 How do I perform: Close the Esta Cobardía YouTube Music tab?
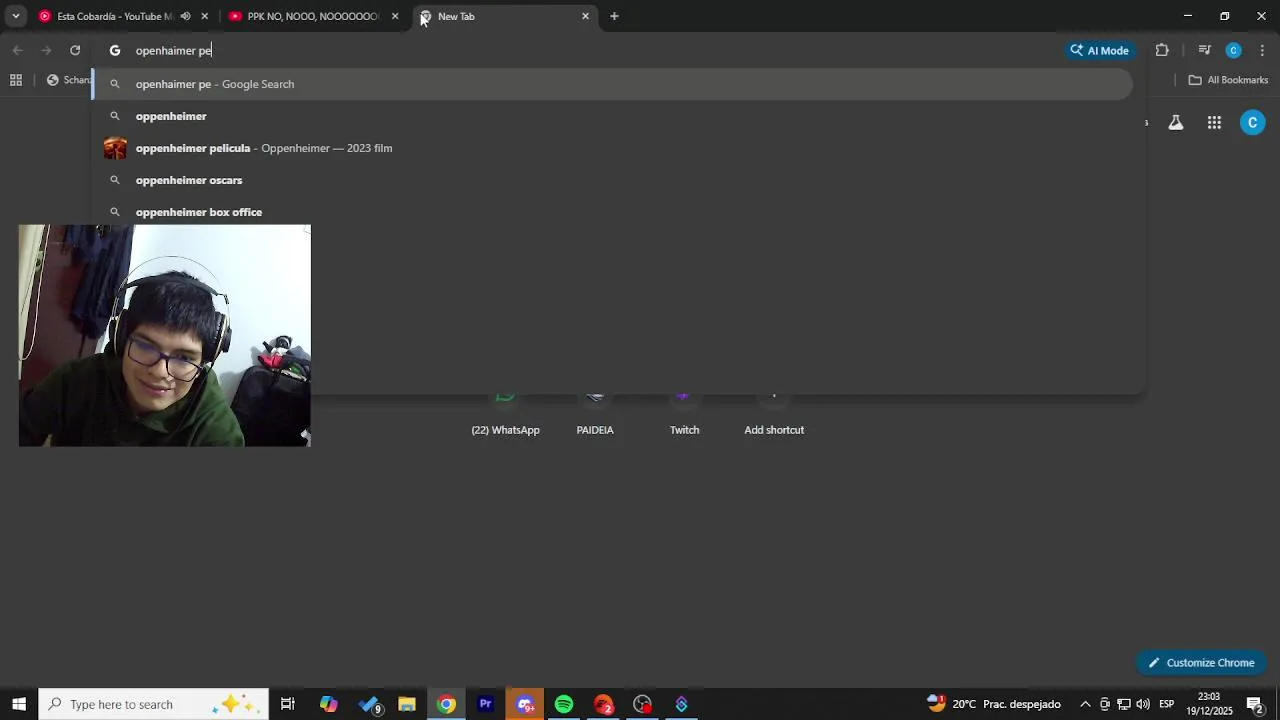[205, 16]
